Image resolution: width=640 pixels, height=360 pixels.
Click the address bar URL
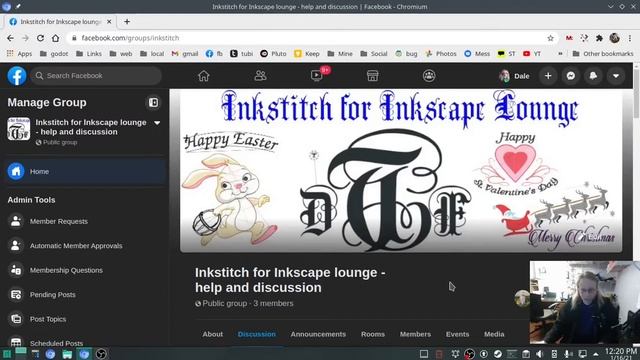click(x=130, y=38)
